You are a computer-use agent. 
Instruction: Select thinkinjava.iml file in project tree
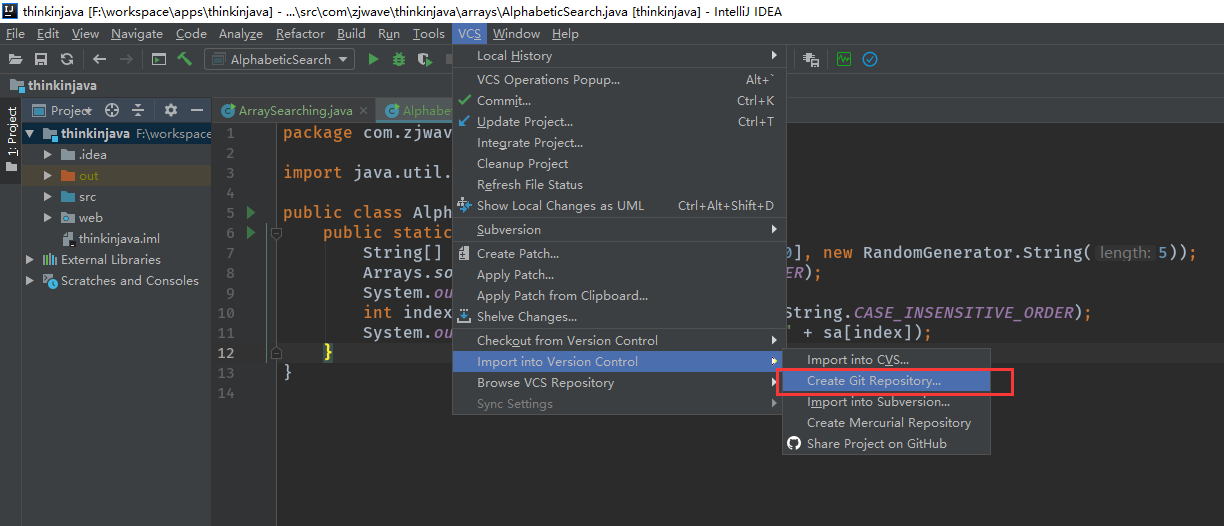point(119,239)
